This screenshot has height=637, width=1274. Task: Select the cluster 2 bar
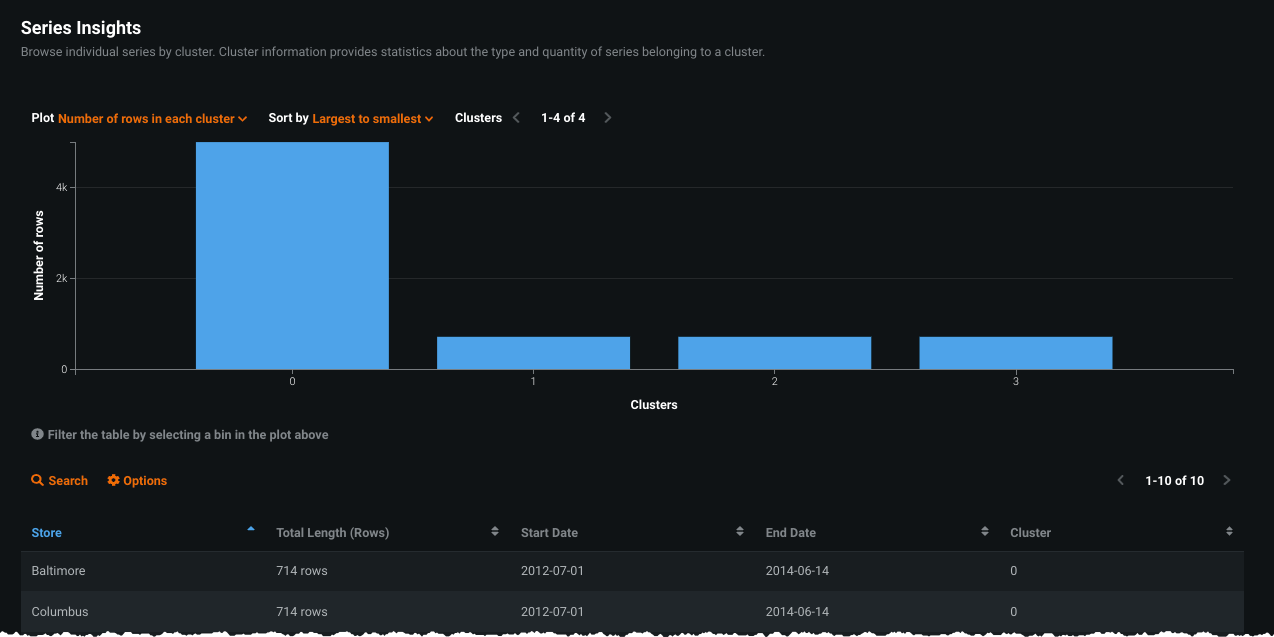click(774, 353)
